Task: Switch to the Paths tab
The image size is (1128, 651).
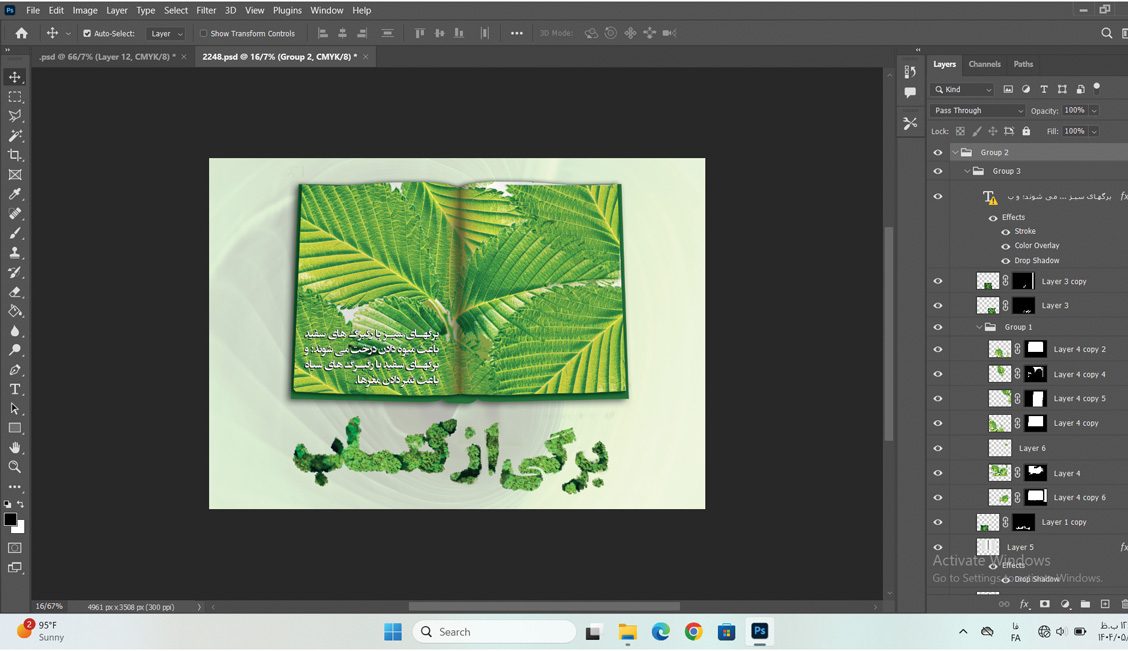Action: [1023, 64]
